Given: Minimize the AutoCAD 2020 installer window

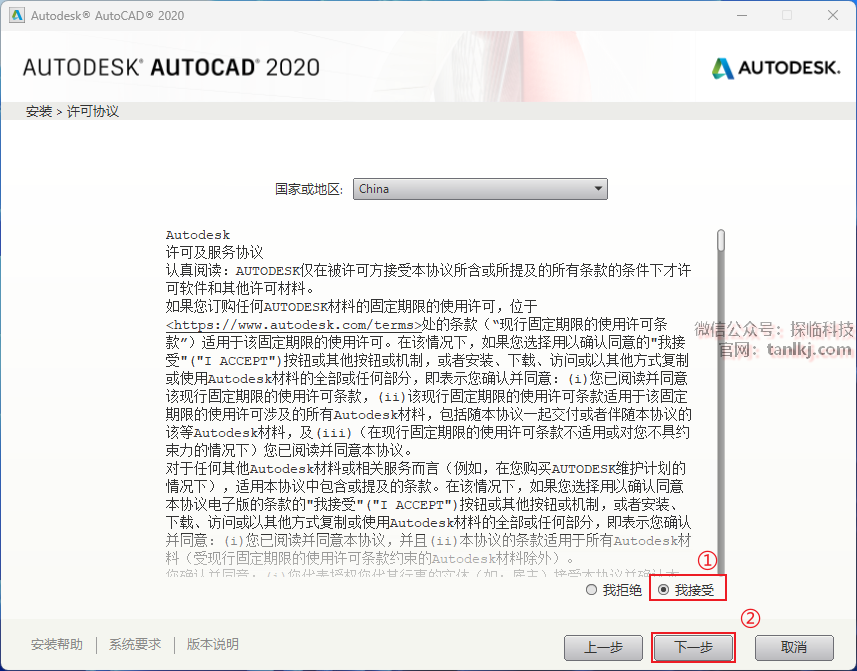Looking at the screenshot, I should (742, 15).
